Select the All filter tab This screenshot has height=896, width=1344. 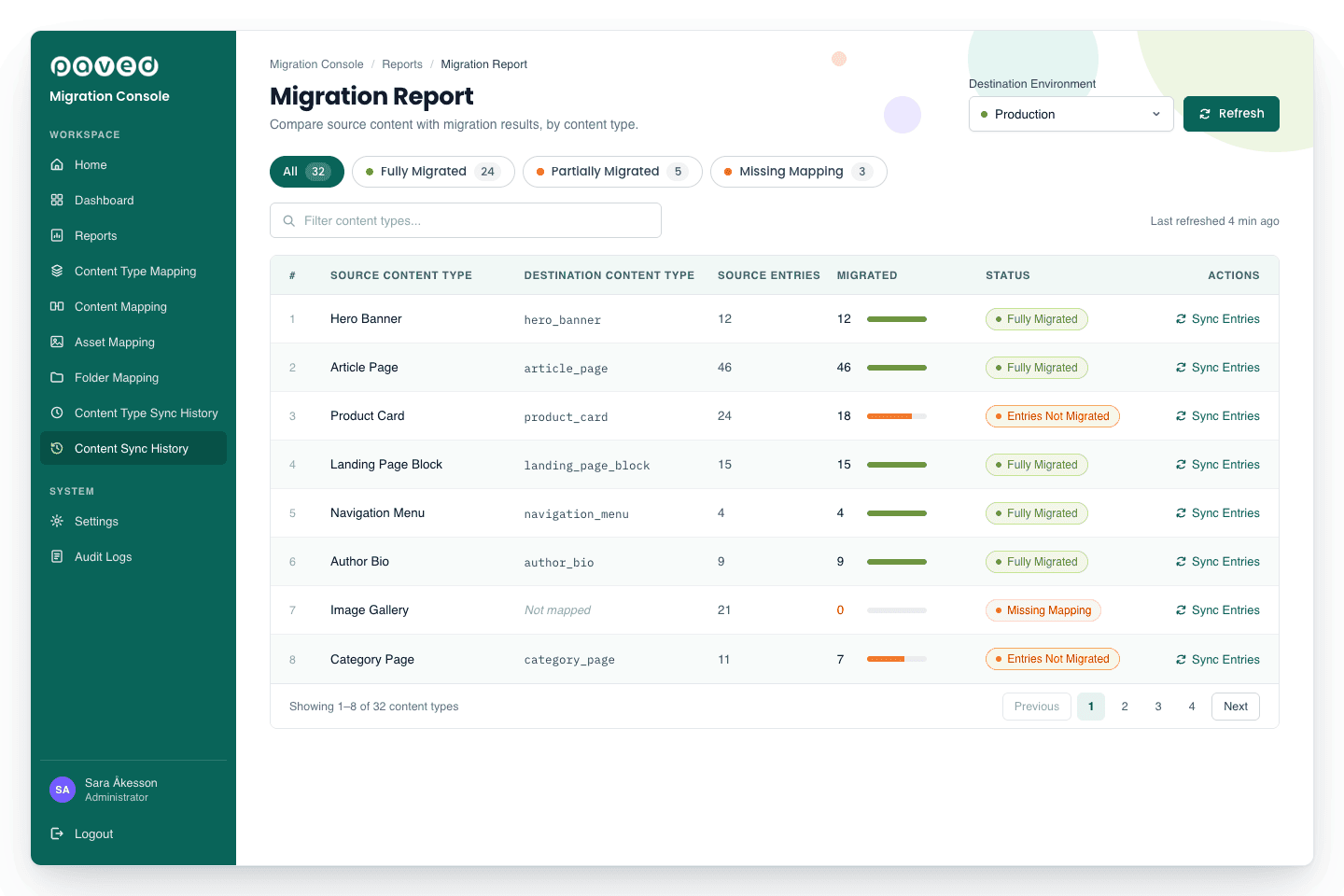click(307, 172)
